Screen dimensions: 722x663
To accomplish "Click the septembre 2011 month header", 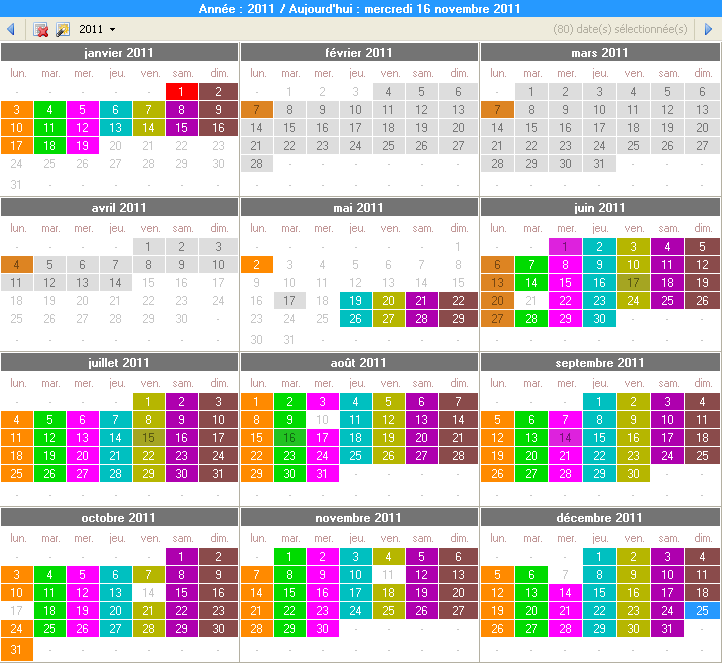I will click(x=600, y=363).
